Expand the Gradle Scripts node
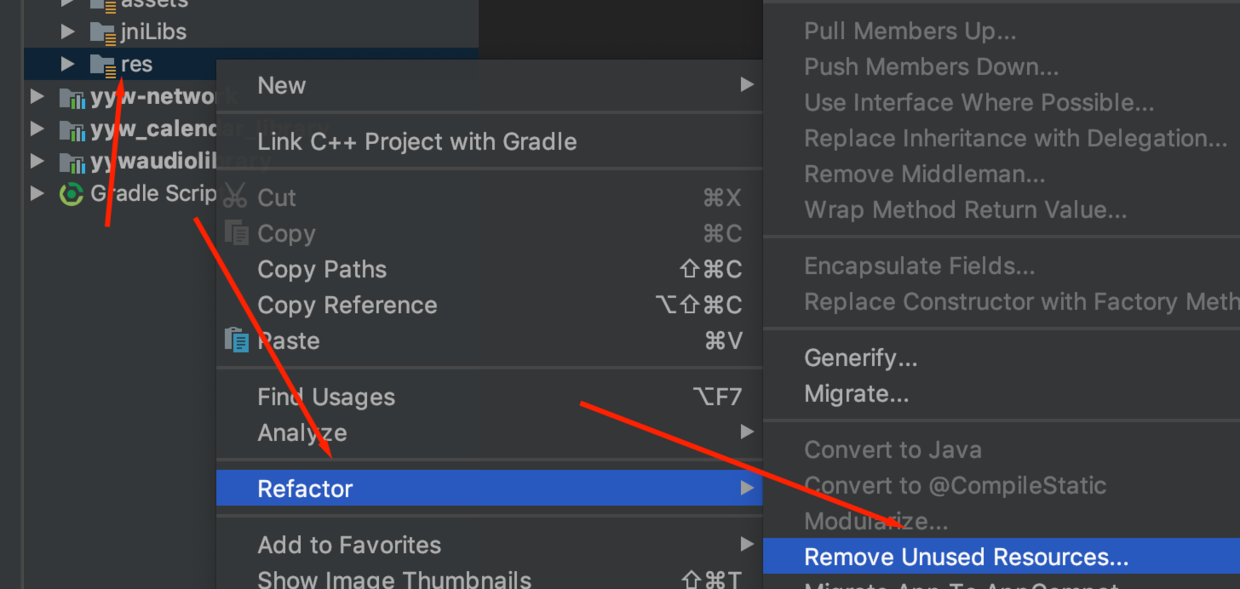 click(38, 193)
